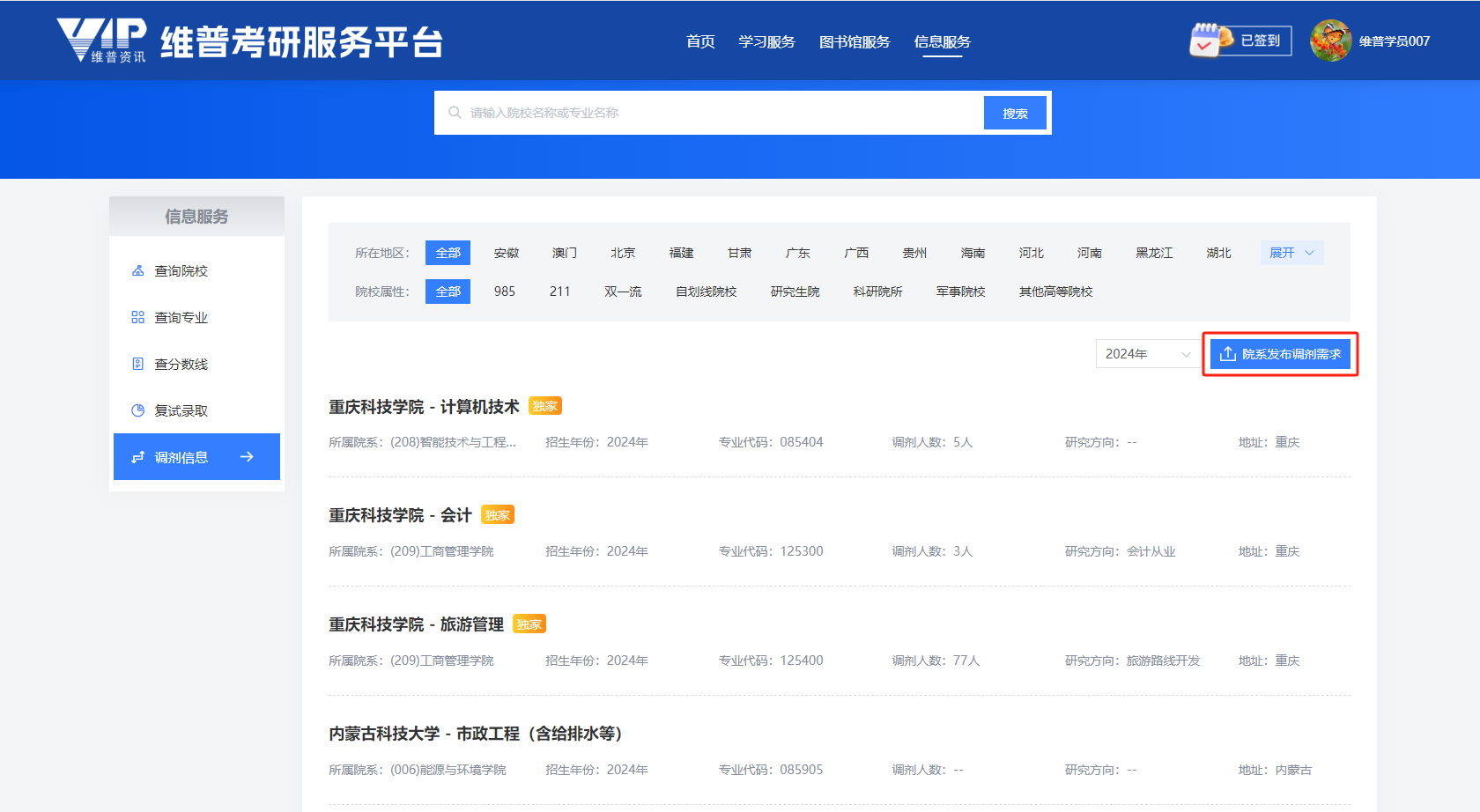This screenshot has width=1480, height=812.
Task: Filter region by 安徽
Action: 507,253
